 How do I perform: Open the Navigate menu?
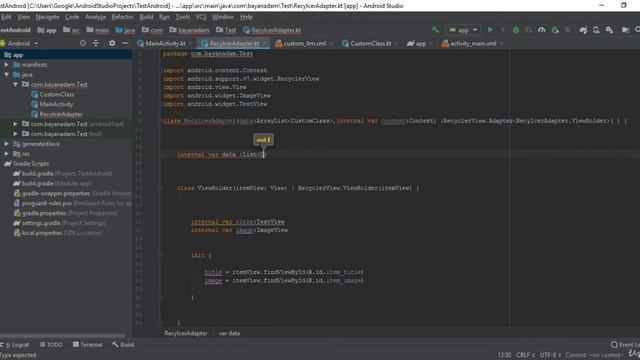coord(47,17)
